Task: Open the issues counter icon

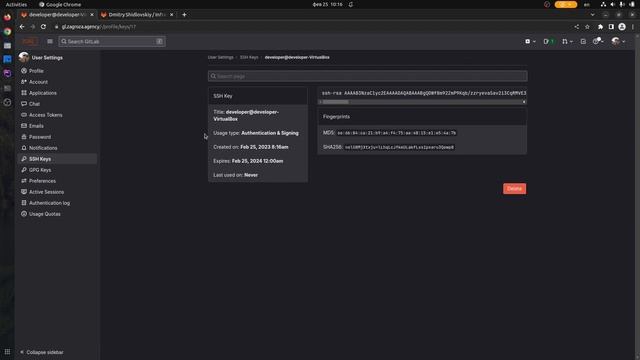Action: [x=548, y=41]
